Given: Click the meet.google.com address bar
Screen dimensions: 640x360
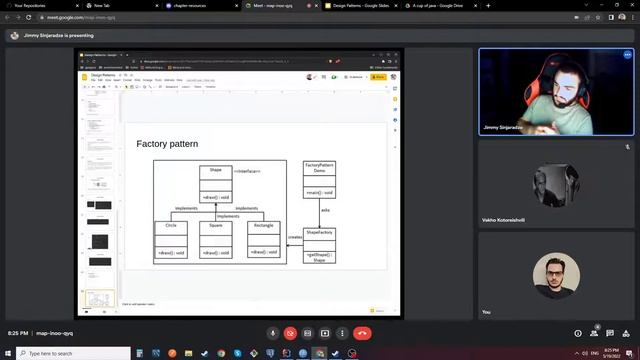Looking at the screenshot, I should coord(321,18).
